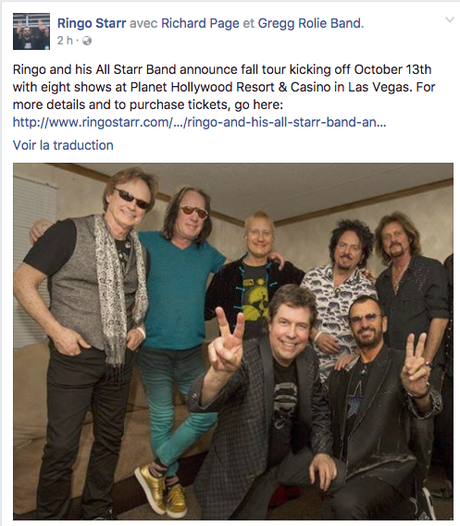Visit the tagged Gregg Rolie Band page
The image size is (460, 526).
pos(311,23)
